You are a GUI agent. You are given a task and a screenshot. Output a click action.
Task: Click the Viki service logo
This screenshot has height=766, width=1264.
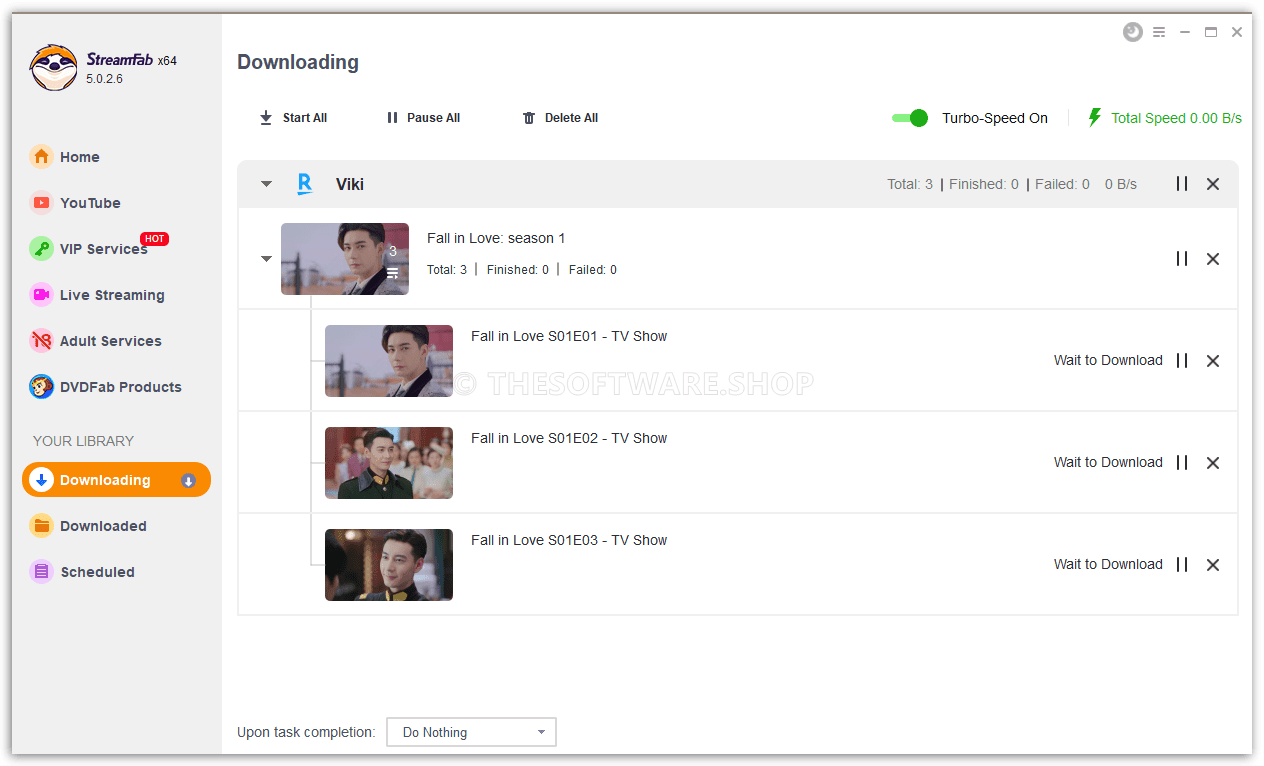[305, 184]
